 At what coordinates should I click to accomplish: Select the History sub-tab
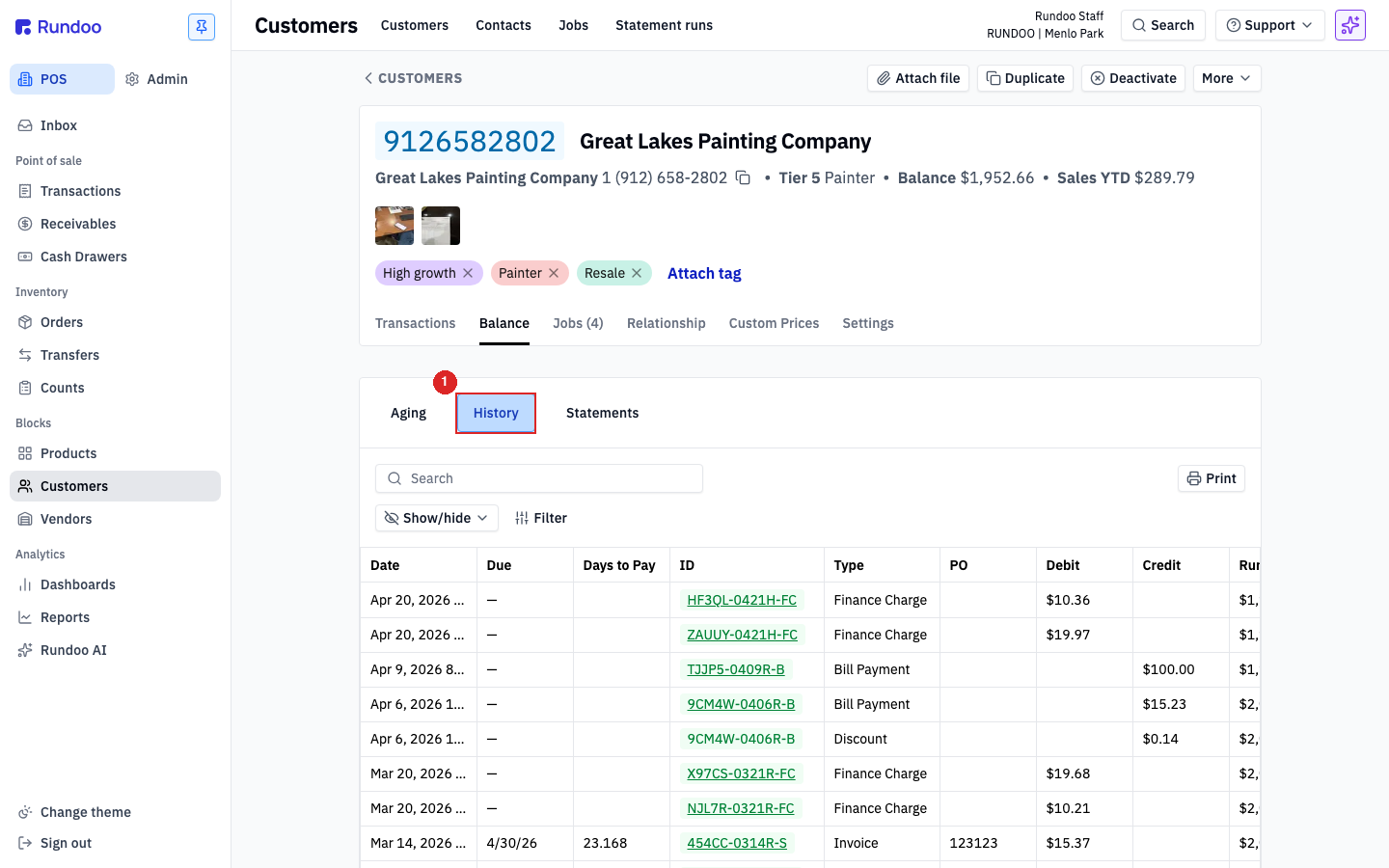496,413
